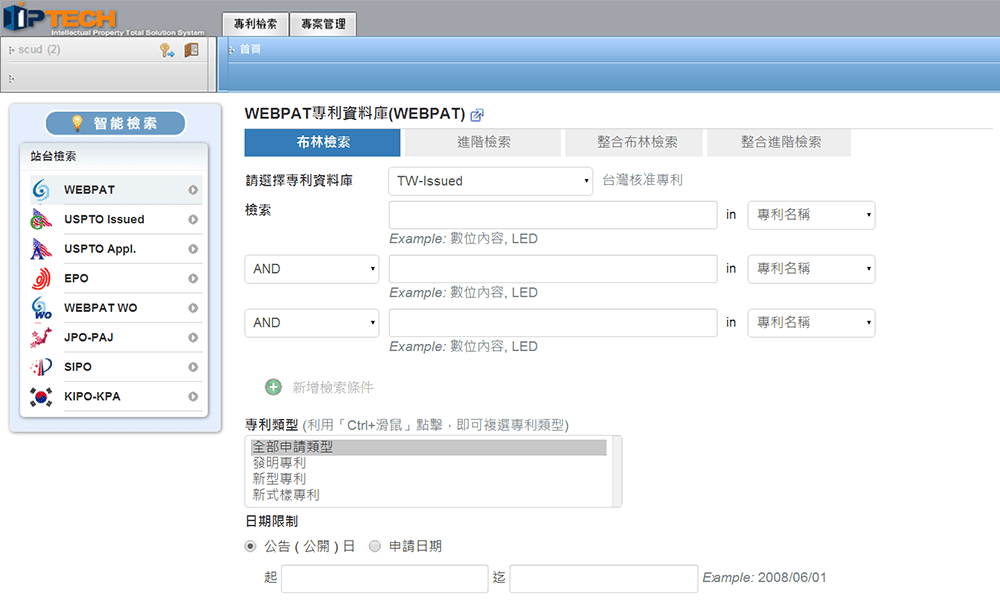Open first row 專利名稱 field dropdown
The image size is (1000, 600).
pos(811,215)
